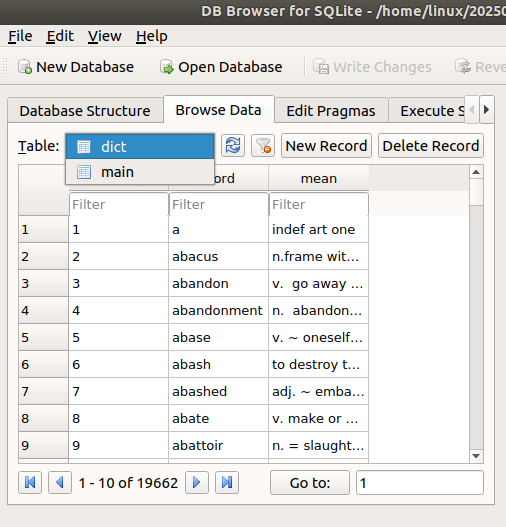Select the dict table in dropdown list
Viewport: 506px width, 527px height.
140,147
